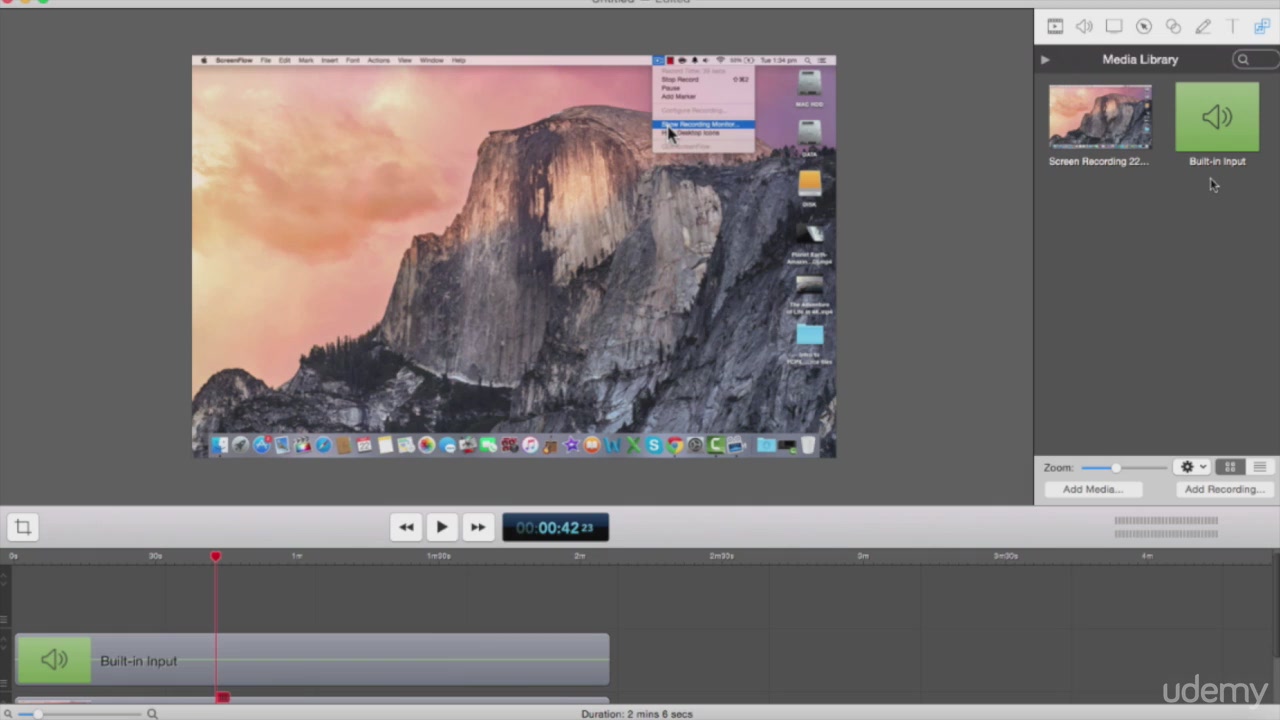This screenshot has width=1280, height=720.
Task: Select the Screen Recording media thumbnail
Action: tap(1100, 117)
